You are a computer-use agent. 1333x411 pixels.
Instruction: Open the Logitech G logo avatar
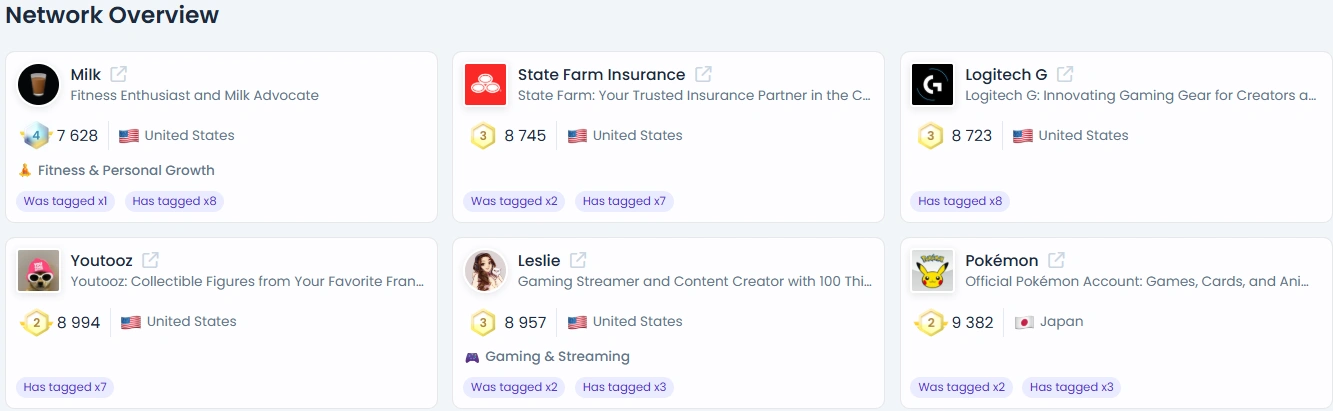point(933,84)
